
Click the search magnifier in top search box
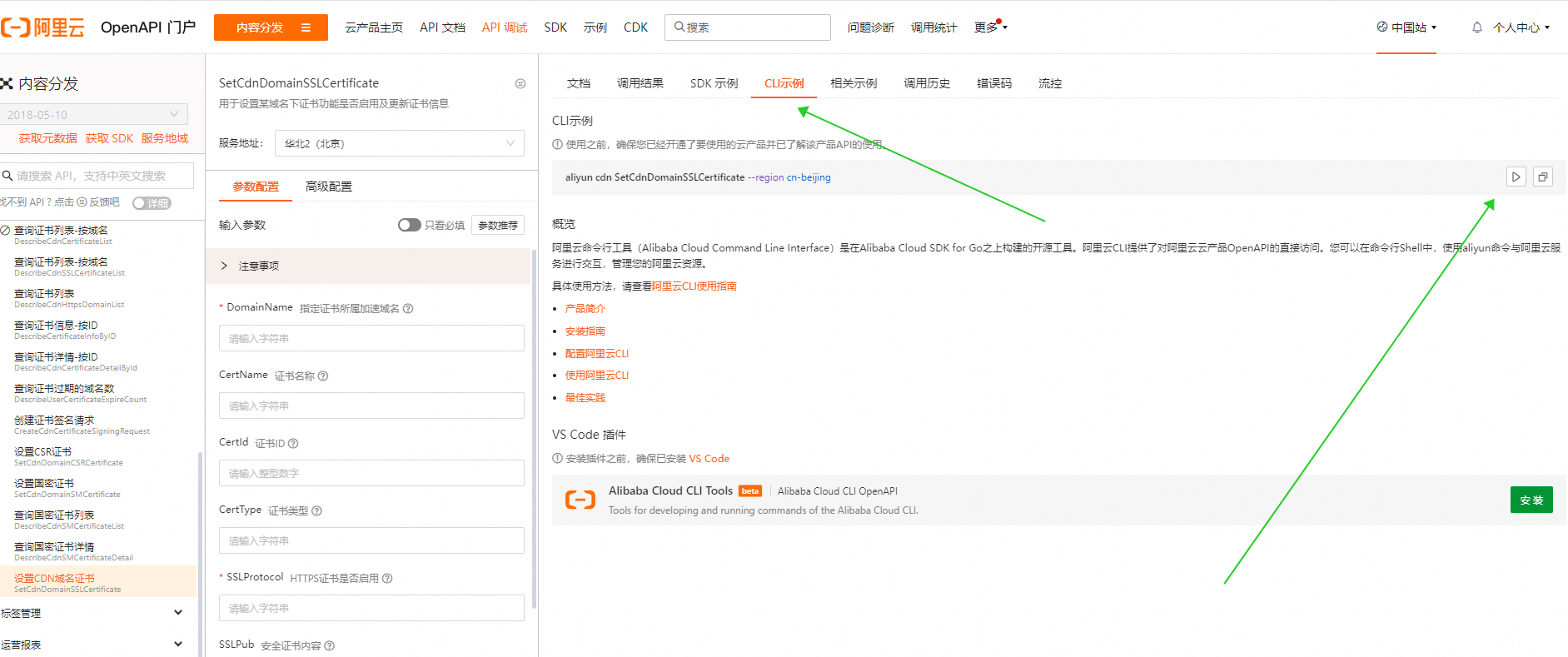[679, 27]
